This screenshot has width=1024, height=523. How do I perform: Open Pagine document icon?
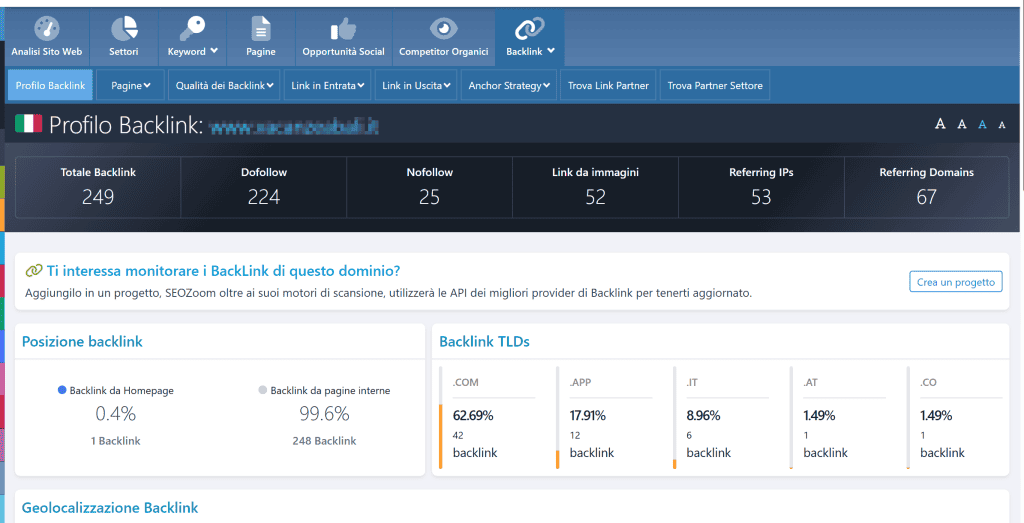point(261,28)
